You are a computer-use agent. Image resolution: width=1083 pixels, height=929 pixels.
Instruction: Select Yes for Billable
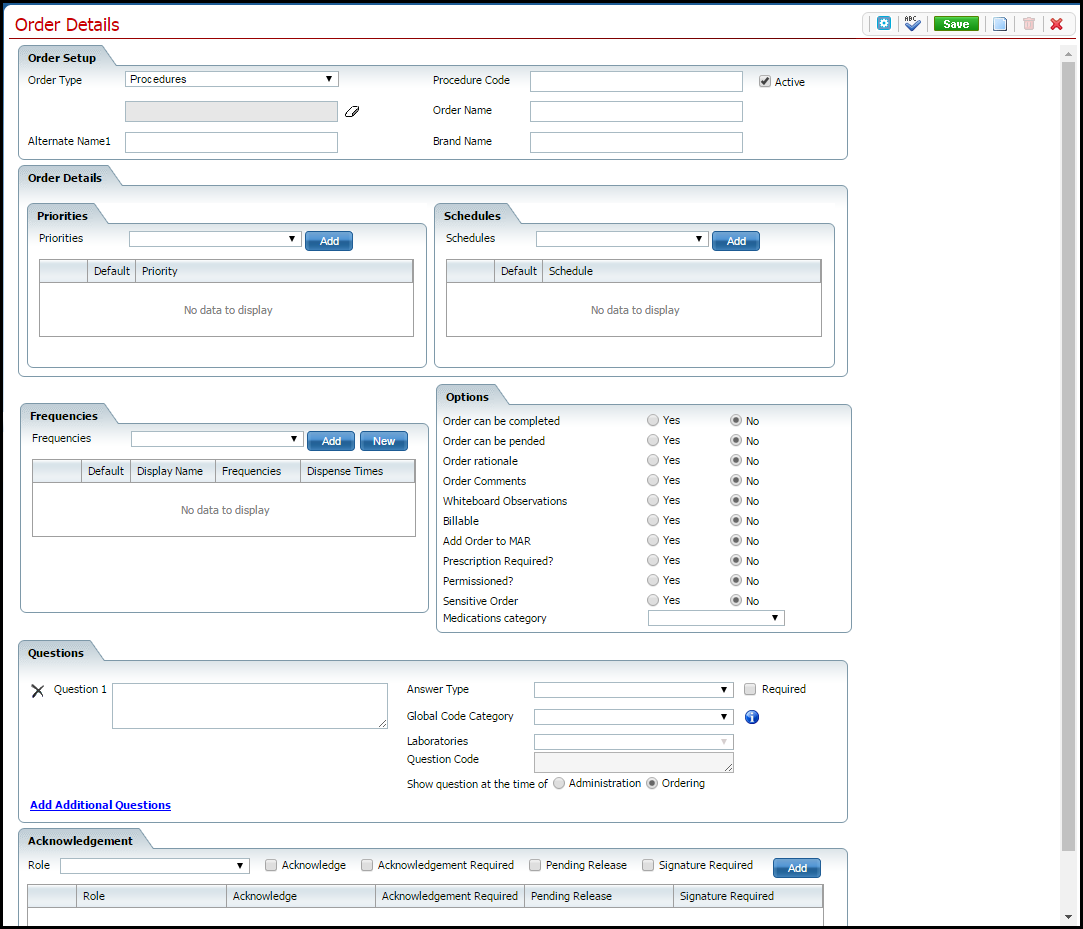[x=653, y=520]
